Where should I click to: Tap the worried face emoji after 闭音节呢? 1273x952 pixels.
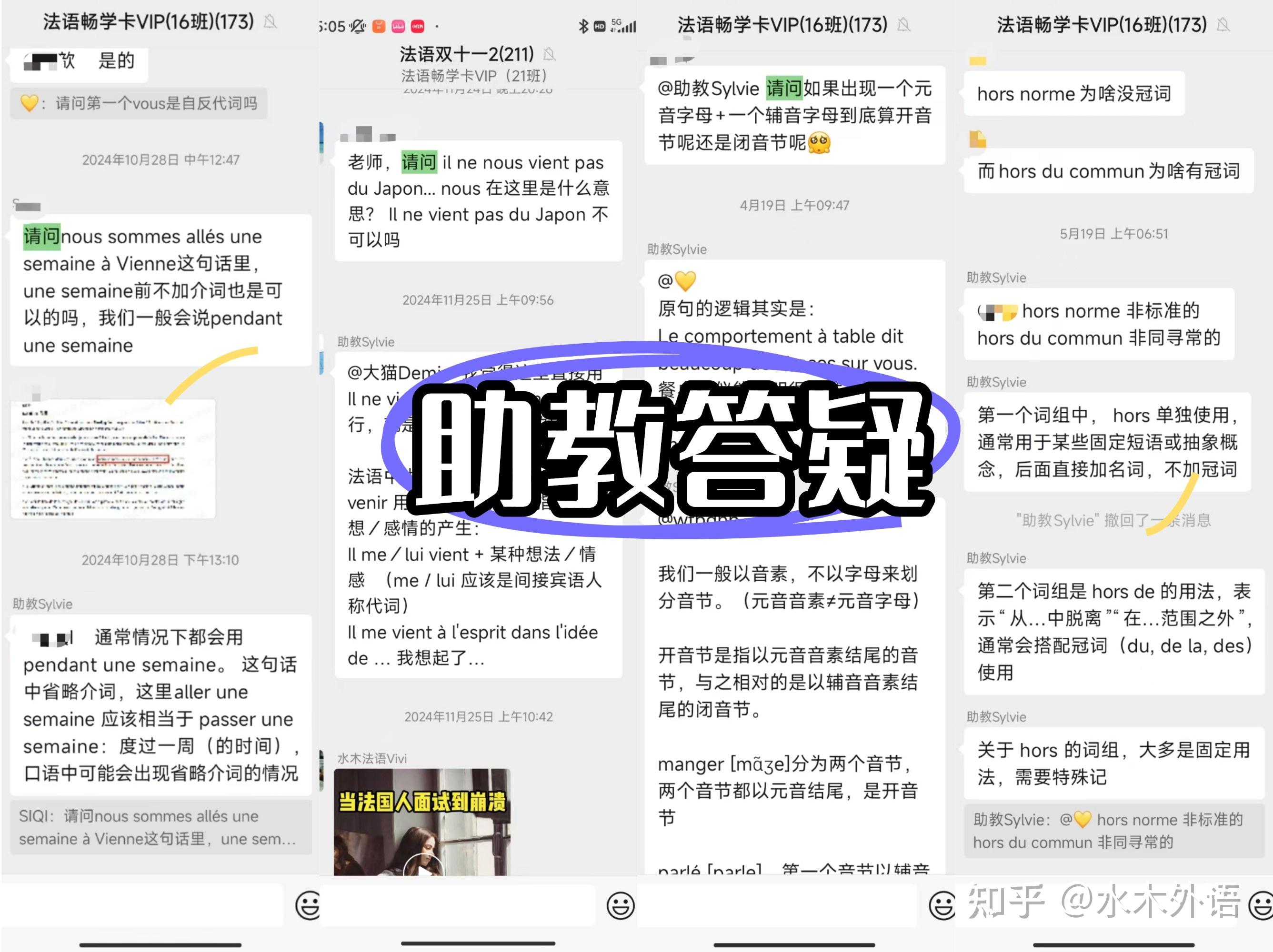(820, 142)
